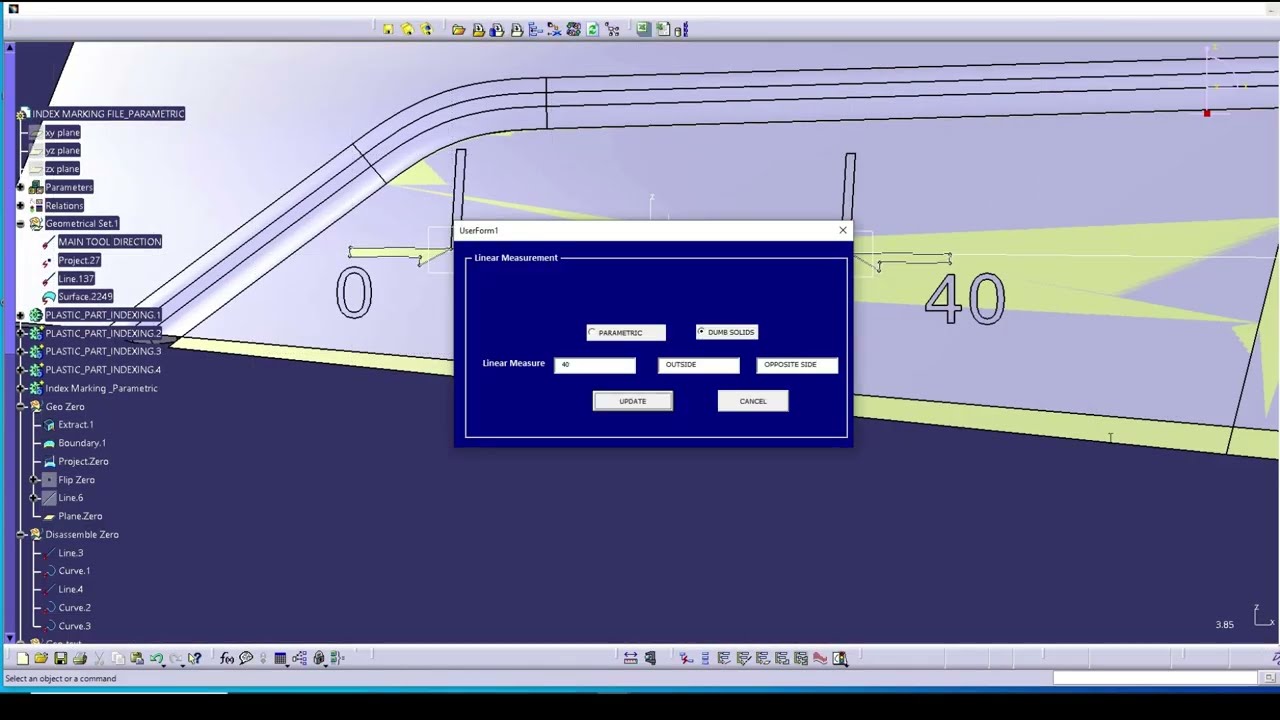
Task: Select MAIN TOOL DIRECTION tree item
Action: 109,242
